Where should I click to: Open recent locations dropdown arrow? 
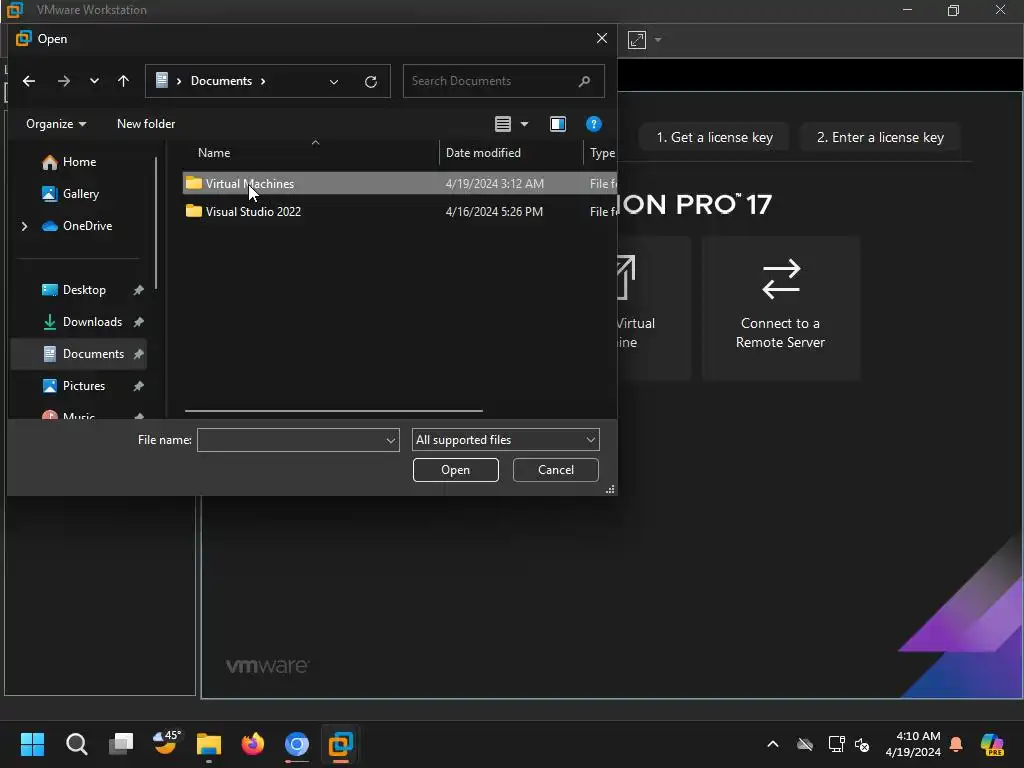coord(95,81)
